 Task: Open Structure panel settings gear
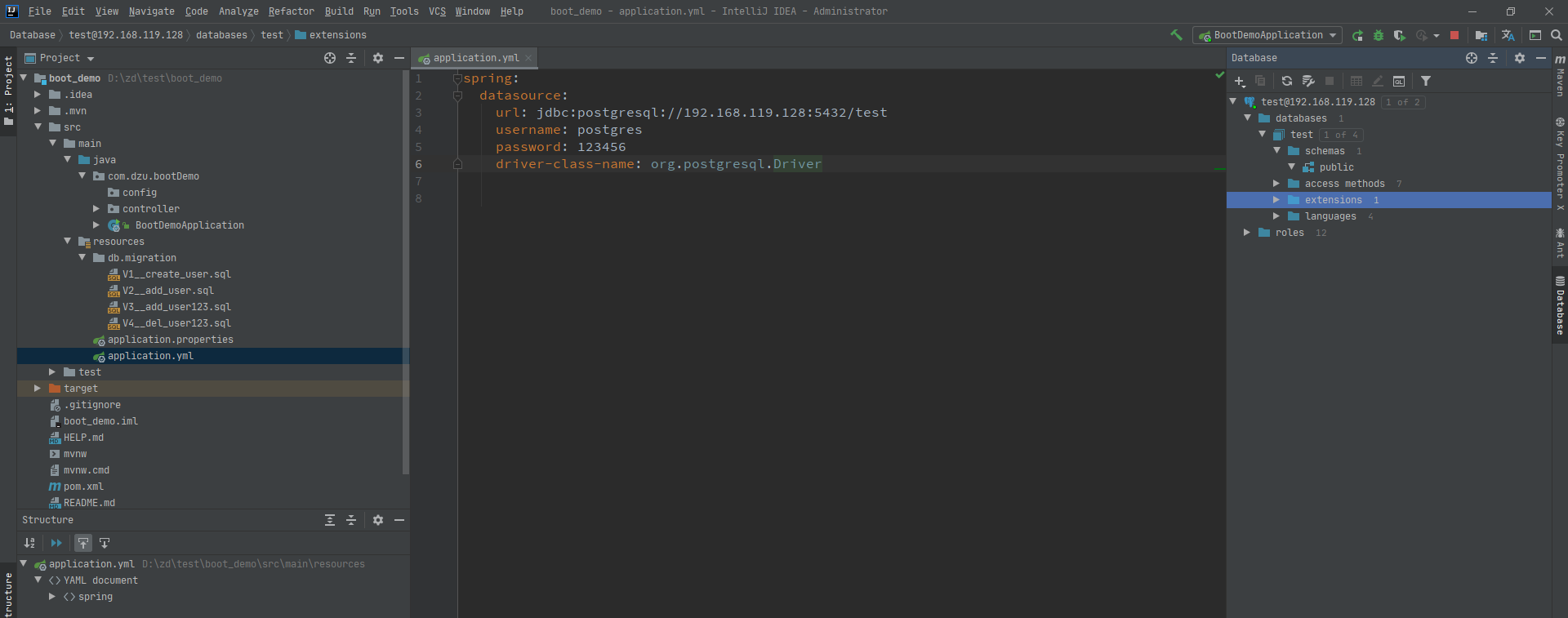click(378, 520)
